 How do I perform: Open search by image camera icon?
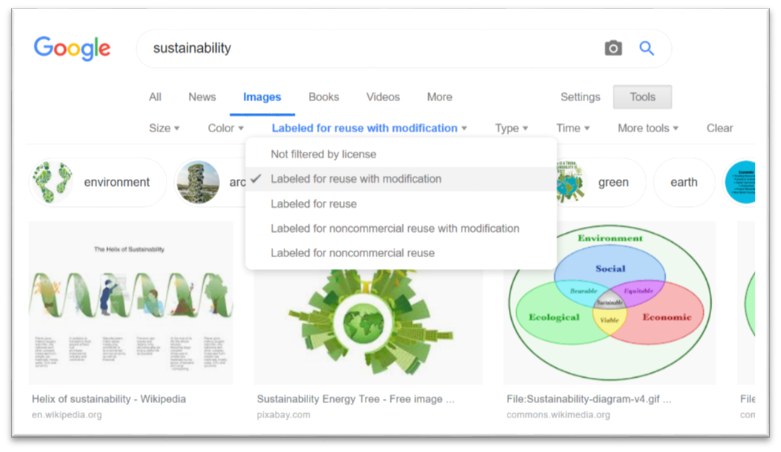coord(613,48)
